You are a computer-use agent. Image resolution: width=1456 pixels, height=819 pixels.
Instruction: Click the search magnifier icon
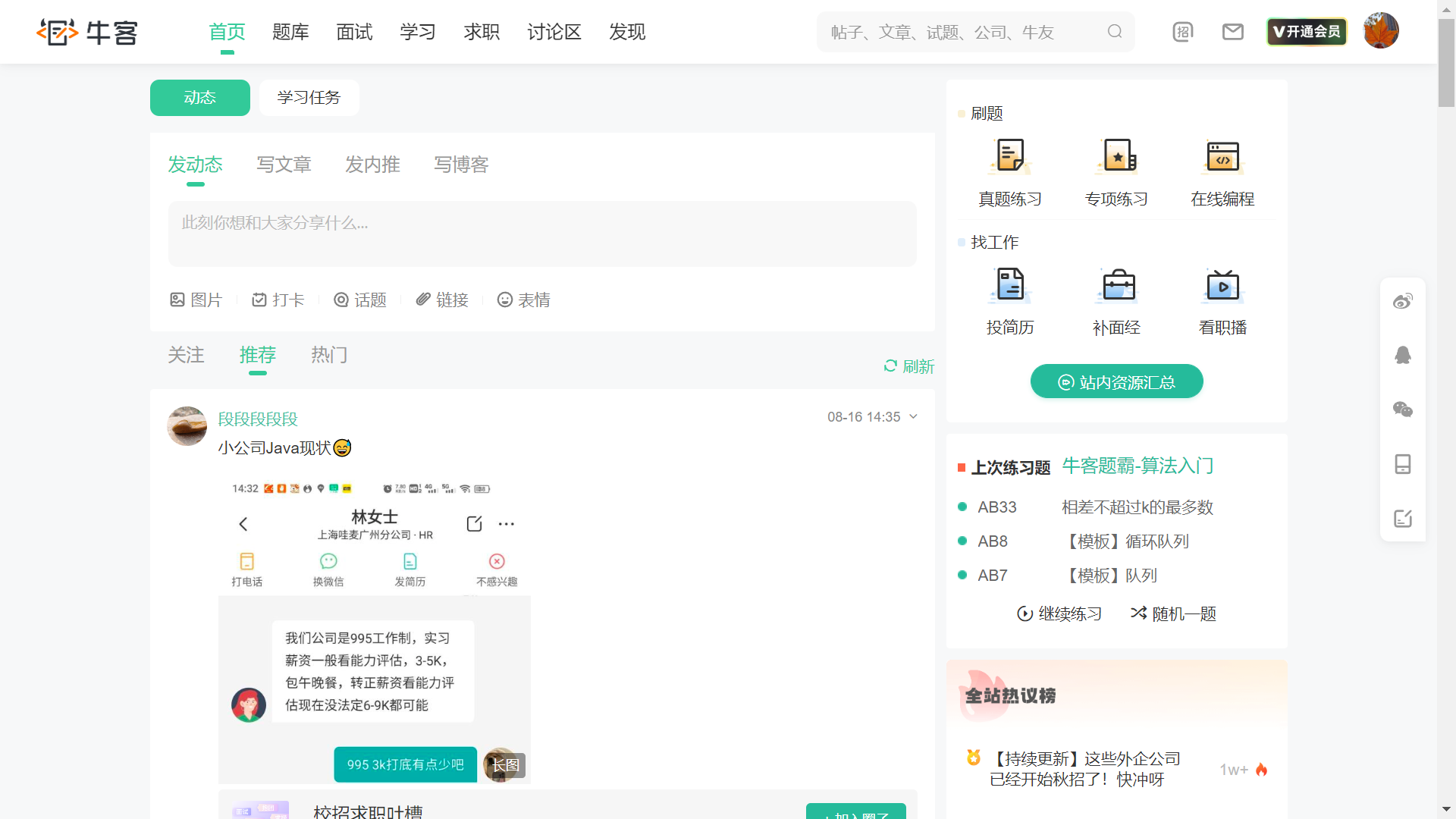(x=1114, y=32)
